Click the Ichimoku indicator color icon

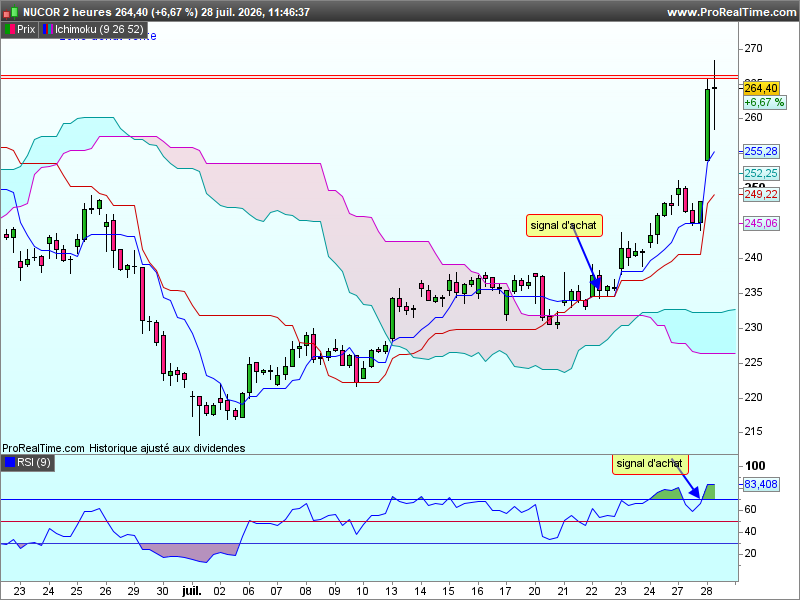47,29
